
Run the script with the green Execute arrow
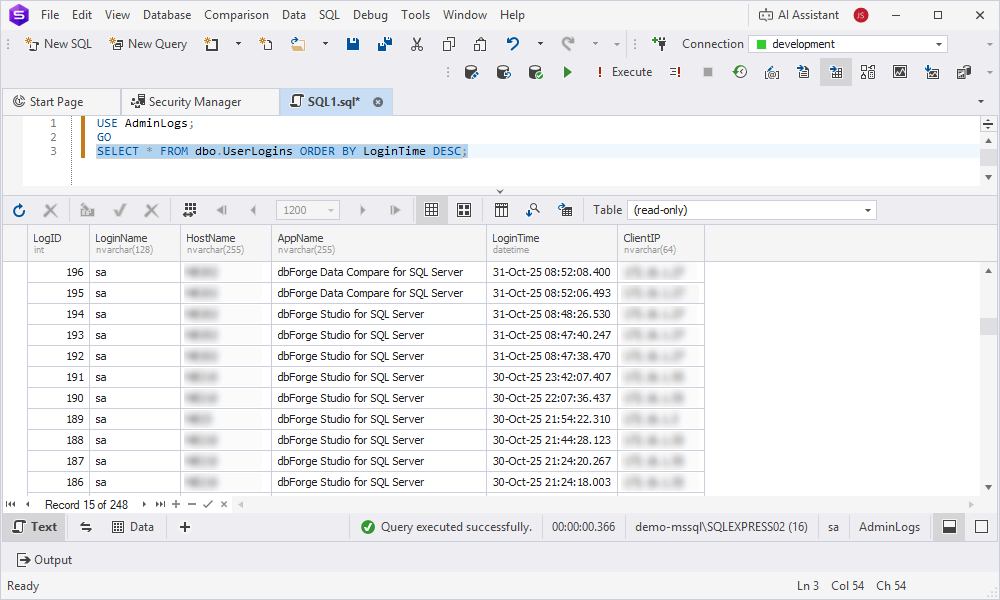[567, 72]
